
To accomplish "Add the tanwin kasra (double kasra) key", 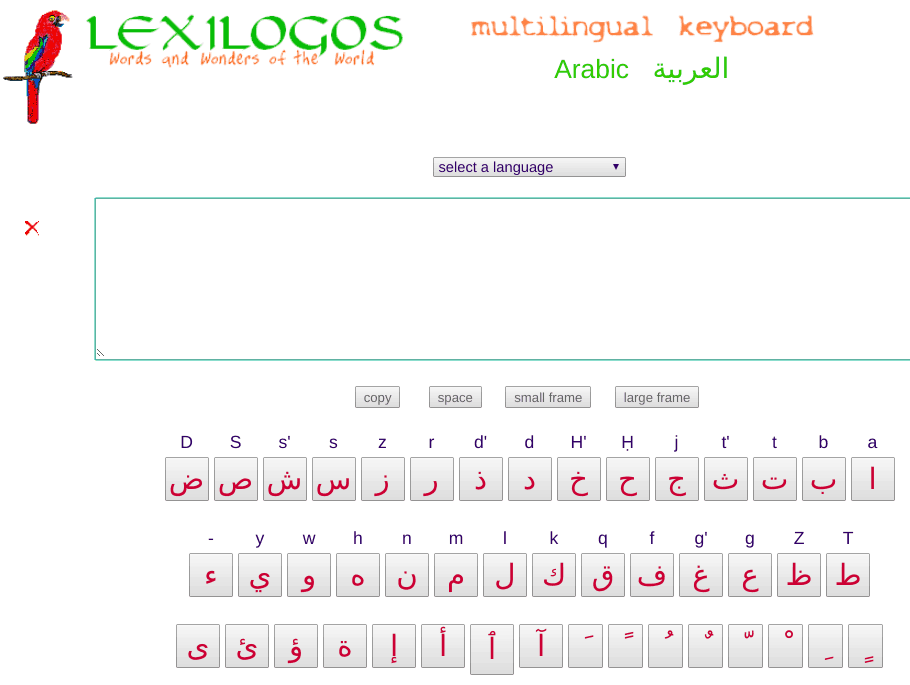I will click(865, 646).
